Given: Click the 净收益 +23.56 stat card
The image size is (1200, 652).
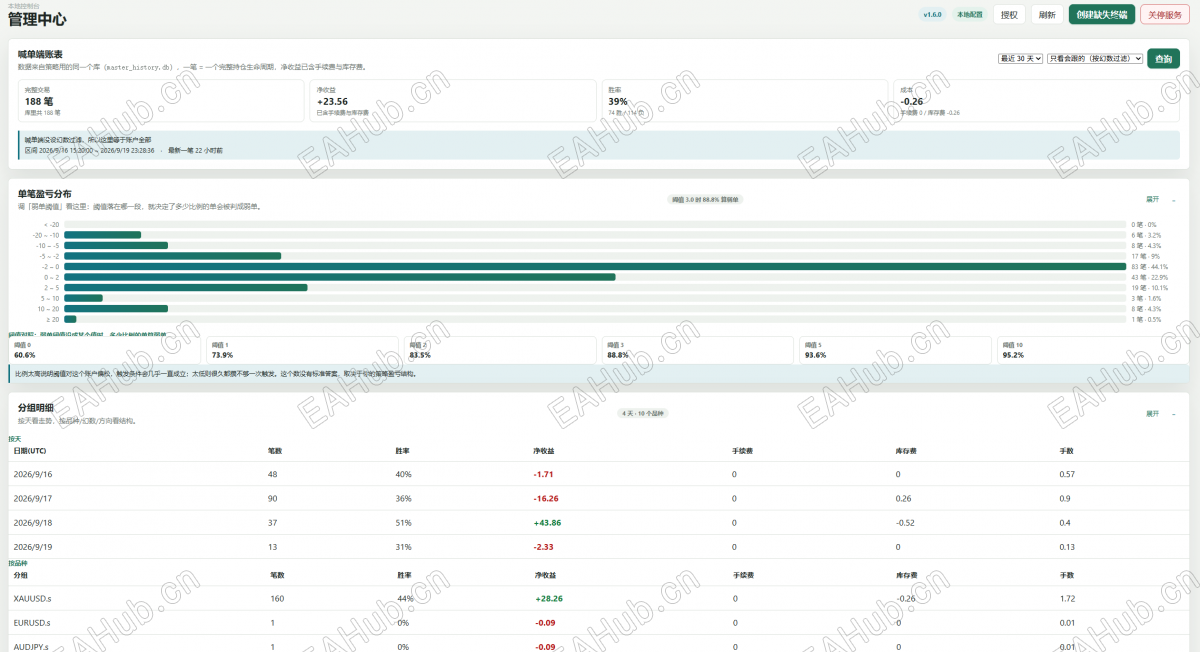Looking at the screenshot, I should (x=453, y=101).
